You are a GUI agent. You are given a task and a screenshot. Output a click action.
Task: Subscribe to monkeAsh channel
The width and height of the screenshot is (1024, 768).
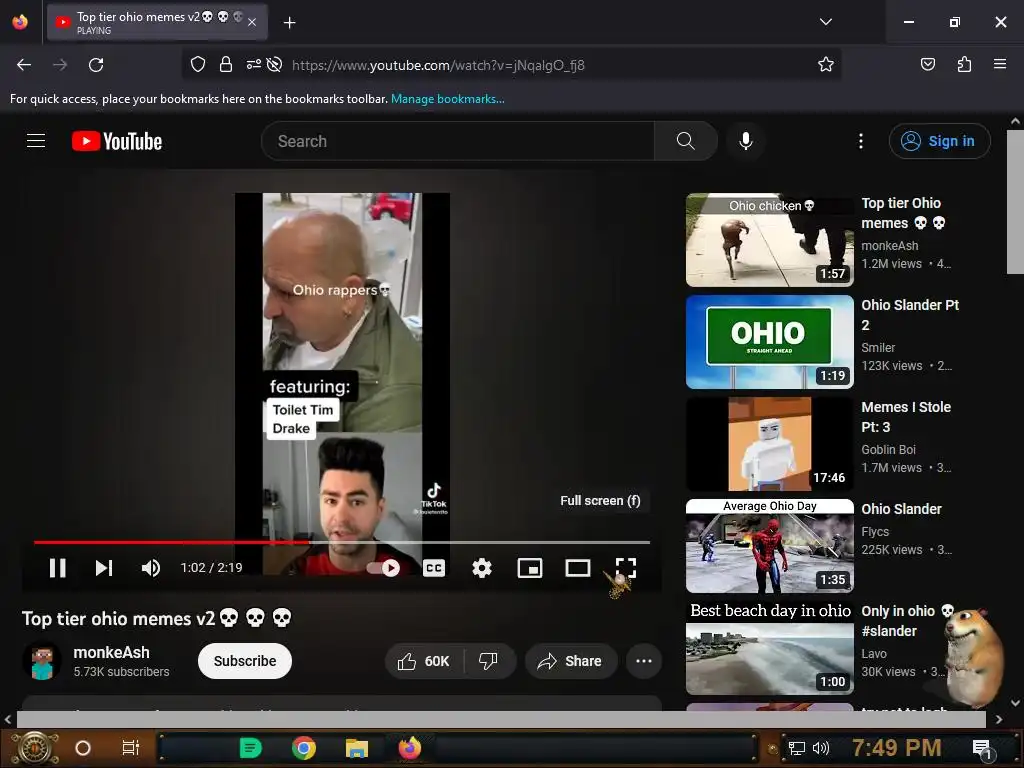[245, 661]
